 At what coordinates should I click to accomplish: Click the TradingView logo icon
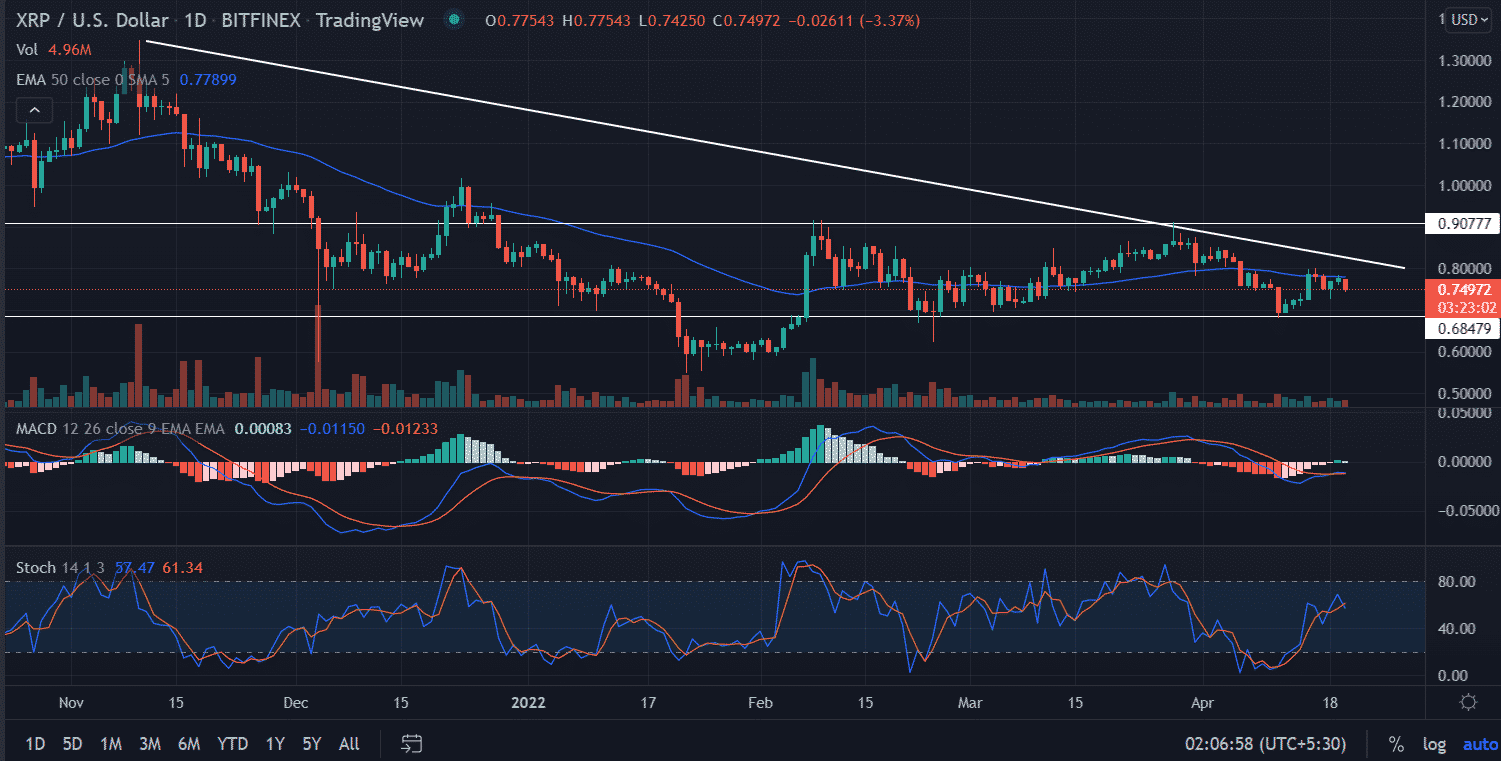[453, 19]
